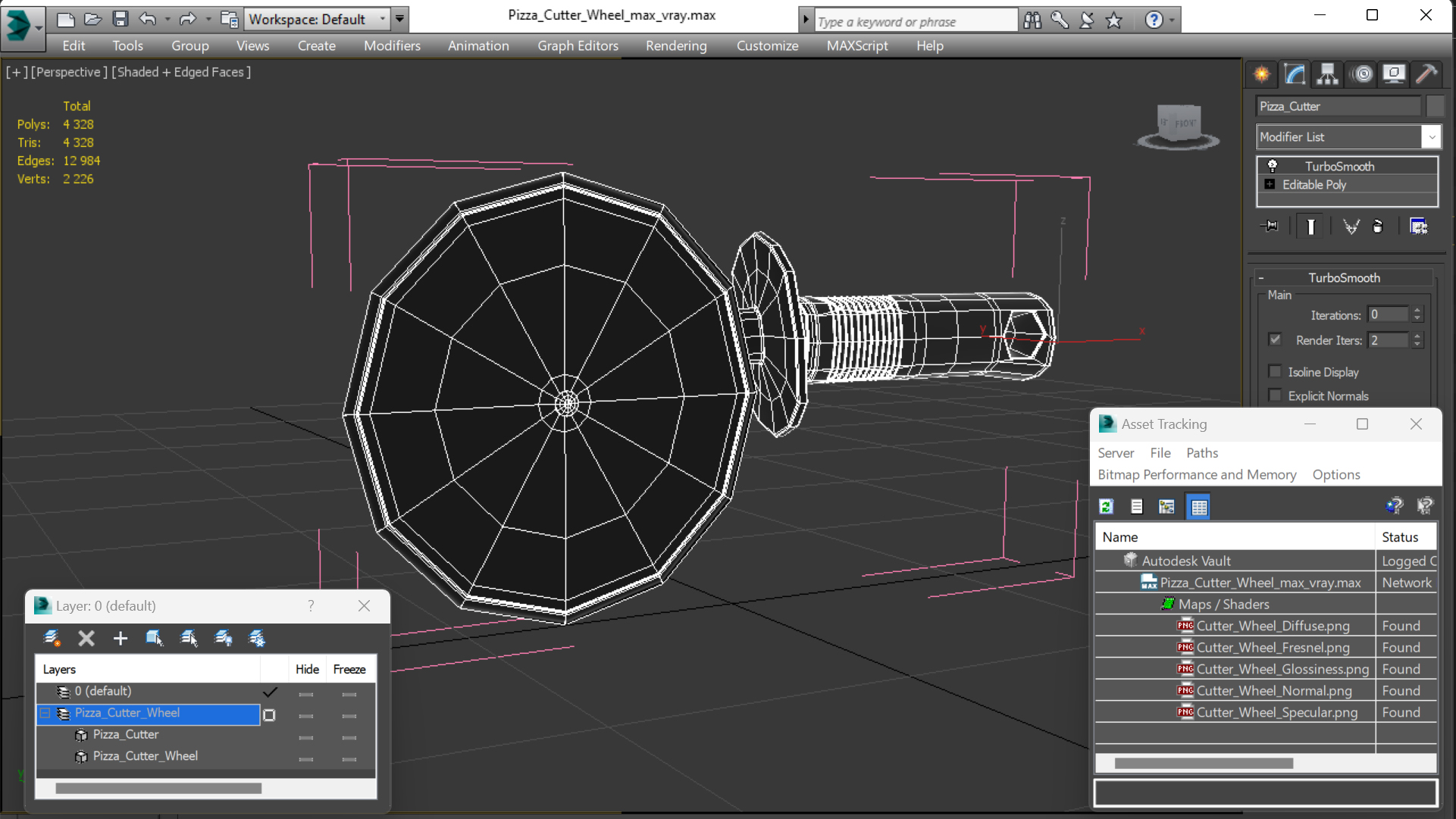Click Refresh icon in Asset Tracking
Screen dimensions: 1456x819
(1107, 507)
